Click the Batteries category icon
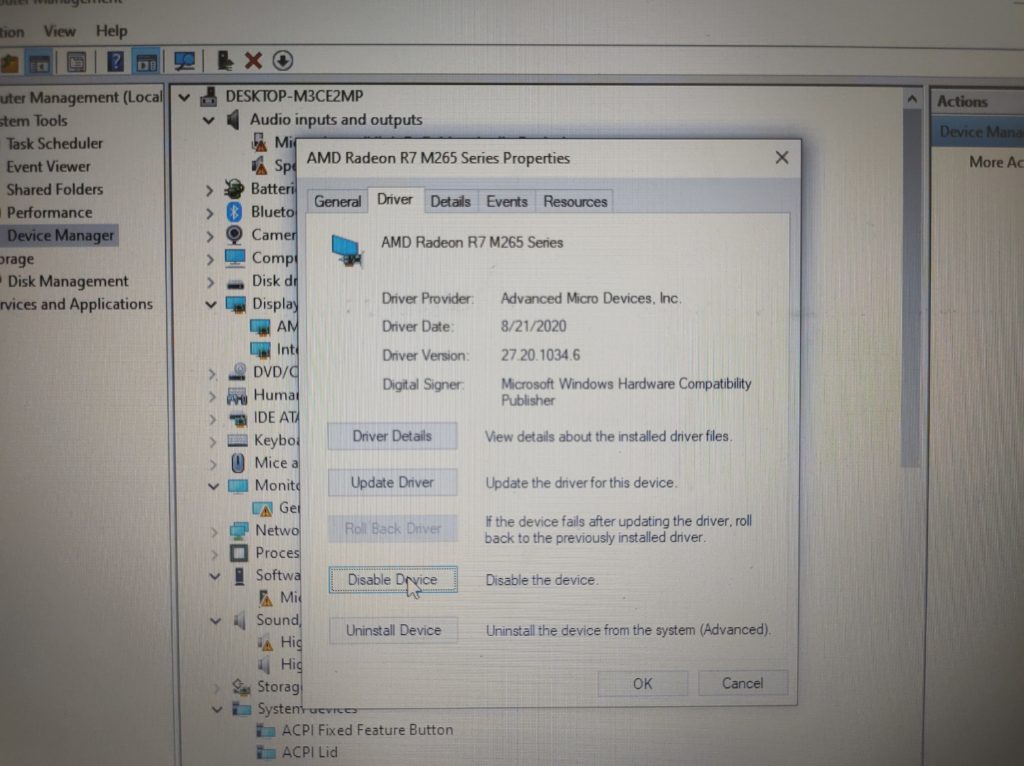 [x=234, y=189]
